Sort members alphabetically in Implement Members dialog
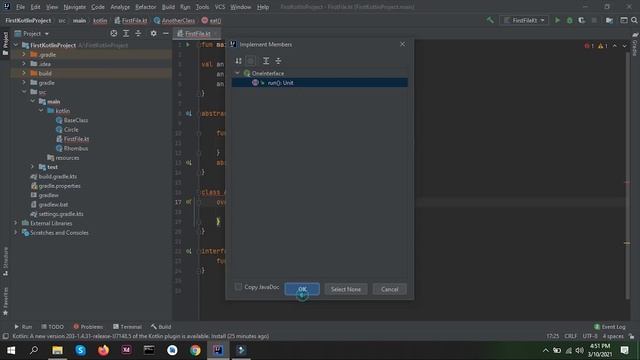640x360 pixels. pyautogui.click(x=238, y=61)
